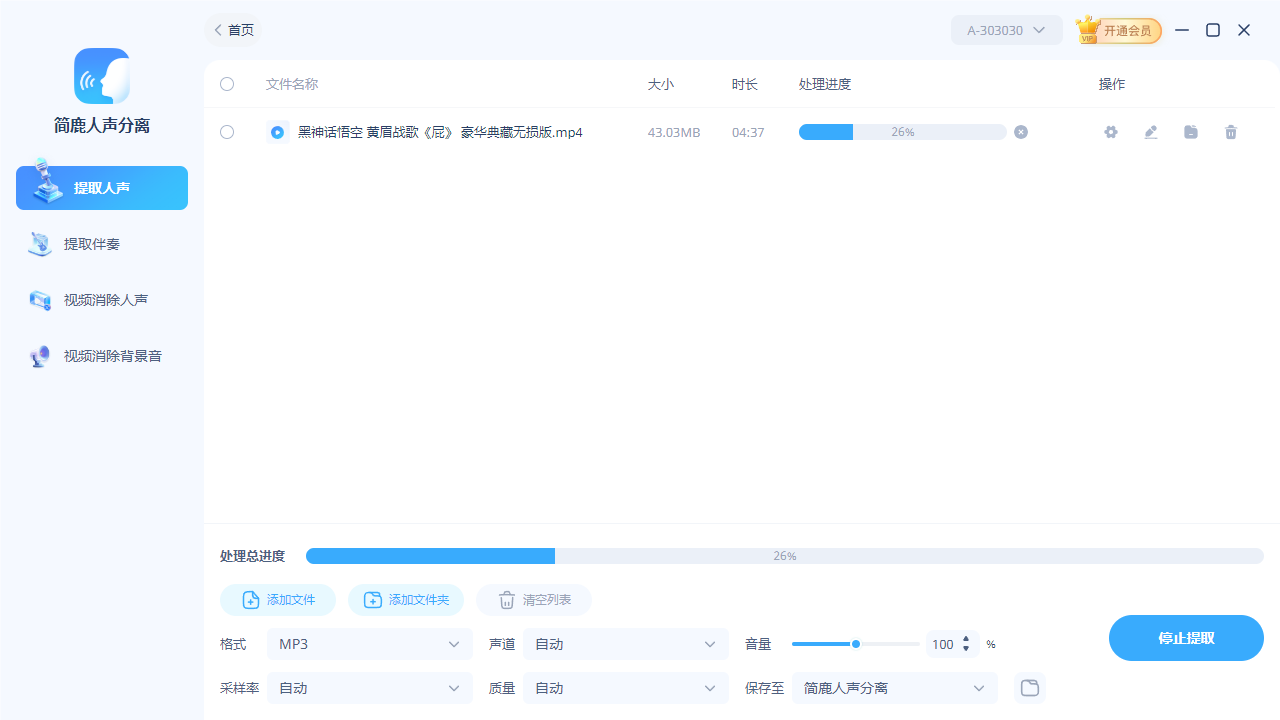Cancel processing via the small x on progress bar
Screen dimensions: 1280x720
coord(1020,131)
